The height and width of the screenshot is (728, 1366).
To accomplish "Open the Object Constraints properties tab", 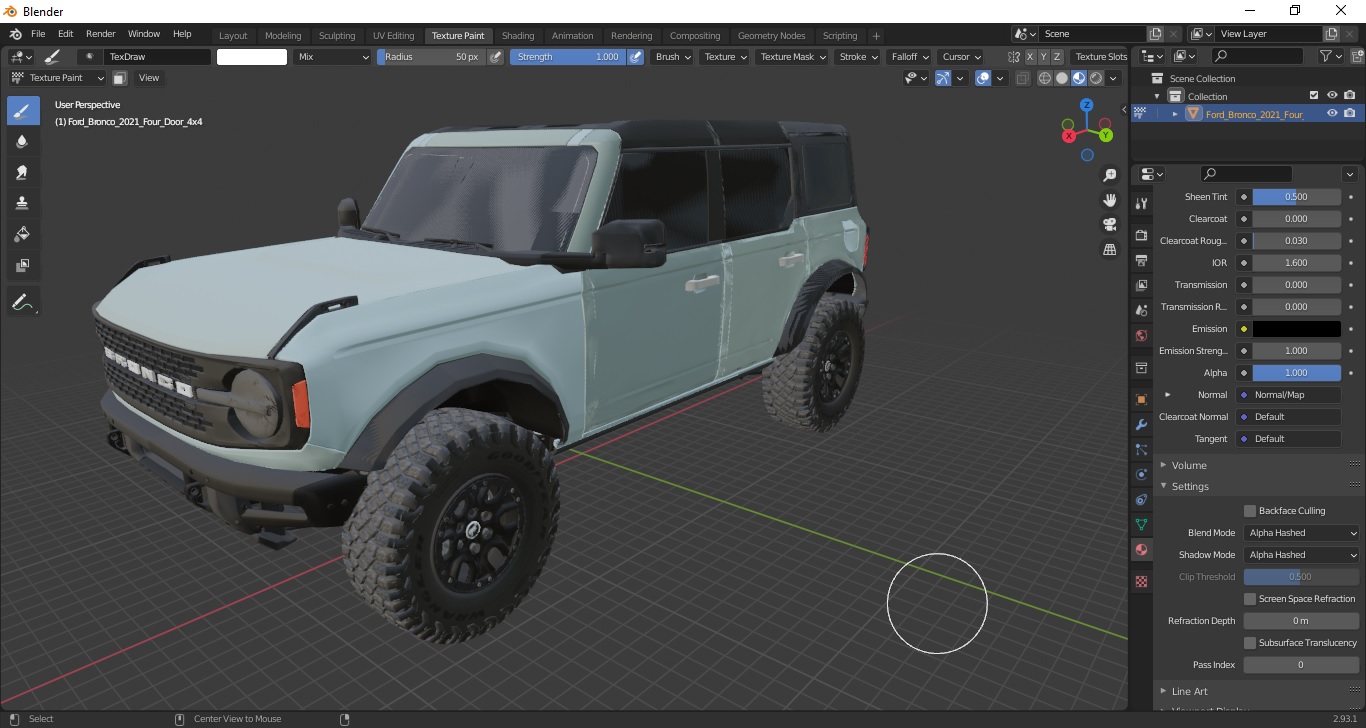I will [x=1141, y=499].
